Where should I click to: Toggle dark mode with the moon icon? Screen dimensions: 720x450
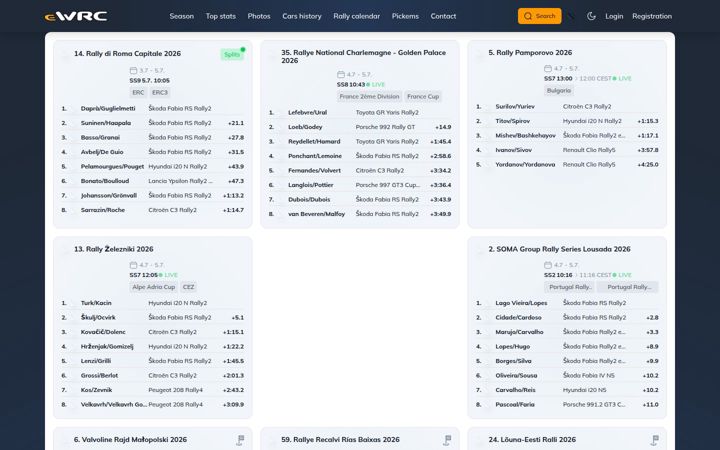pyautogui.click(x=591, y=16)
